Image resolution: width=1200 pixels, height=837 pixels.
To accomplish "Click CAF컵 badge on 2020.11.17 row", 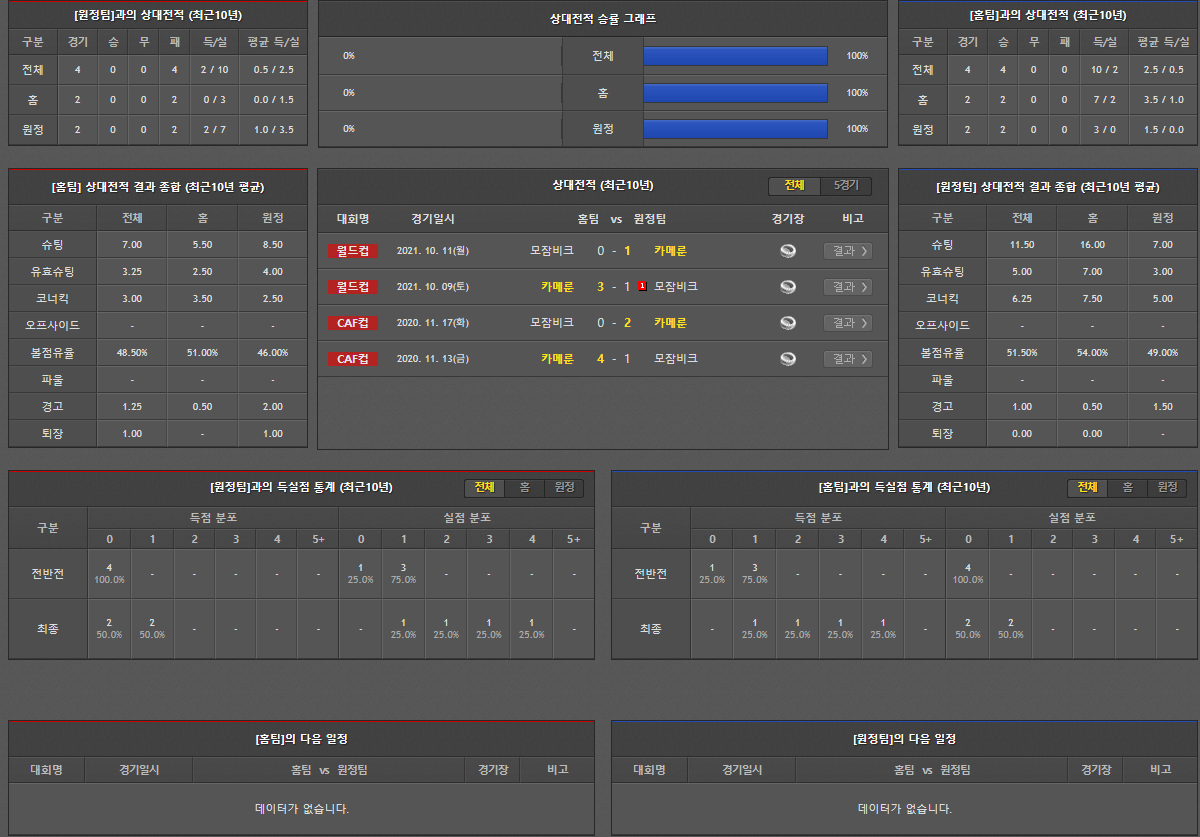I will tap(352, 323).
